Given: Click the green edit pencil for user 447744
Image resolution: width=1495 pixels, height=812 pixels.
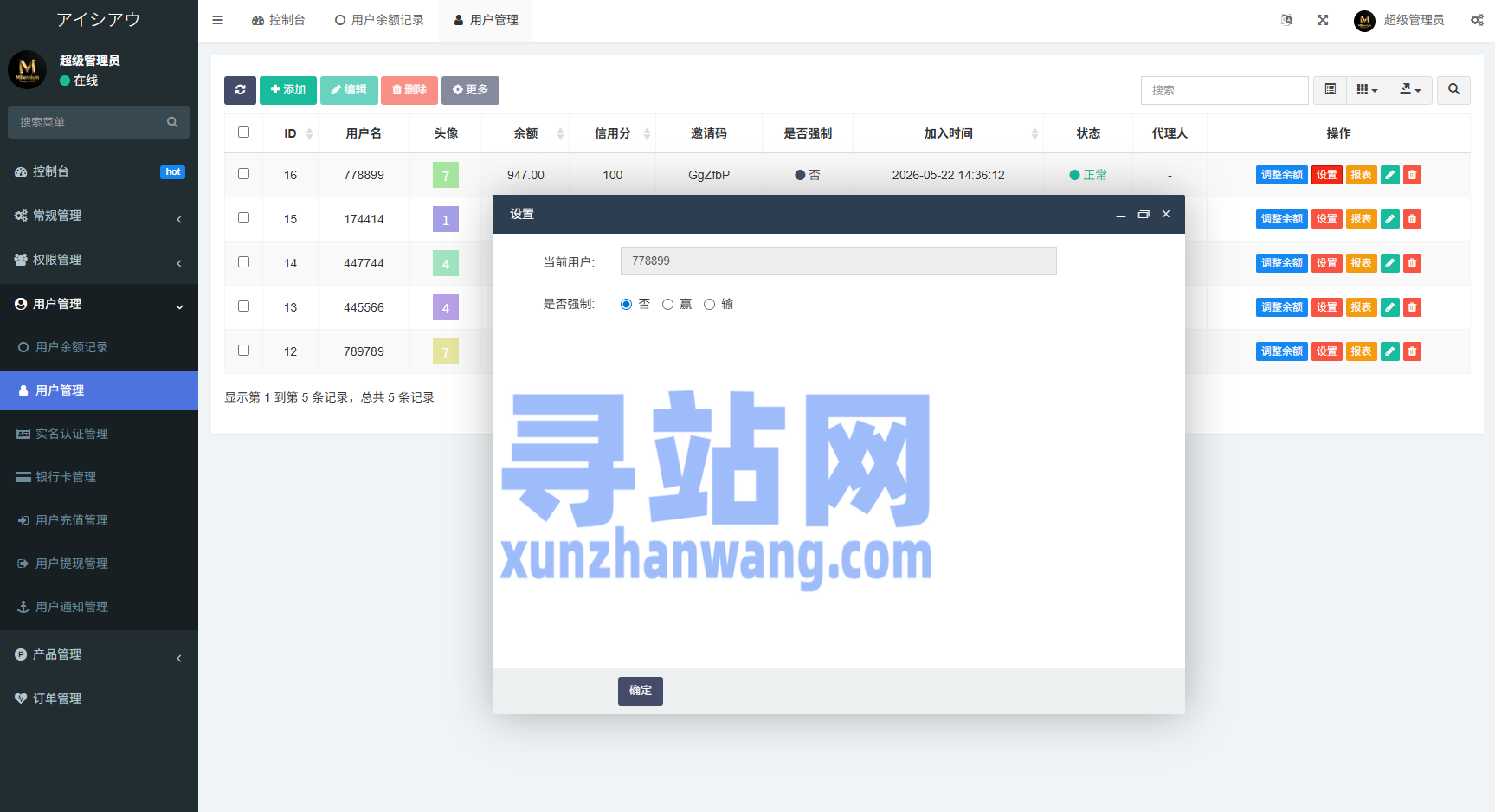Looking at the screenshot, I should (1390, 263).
